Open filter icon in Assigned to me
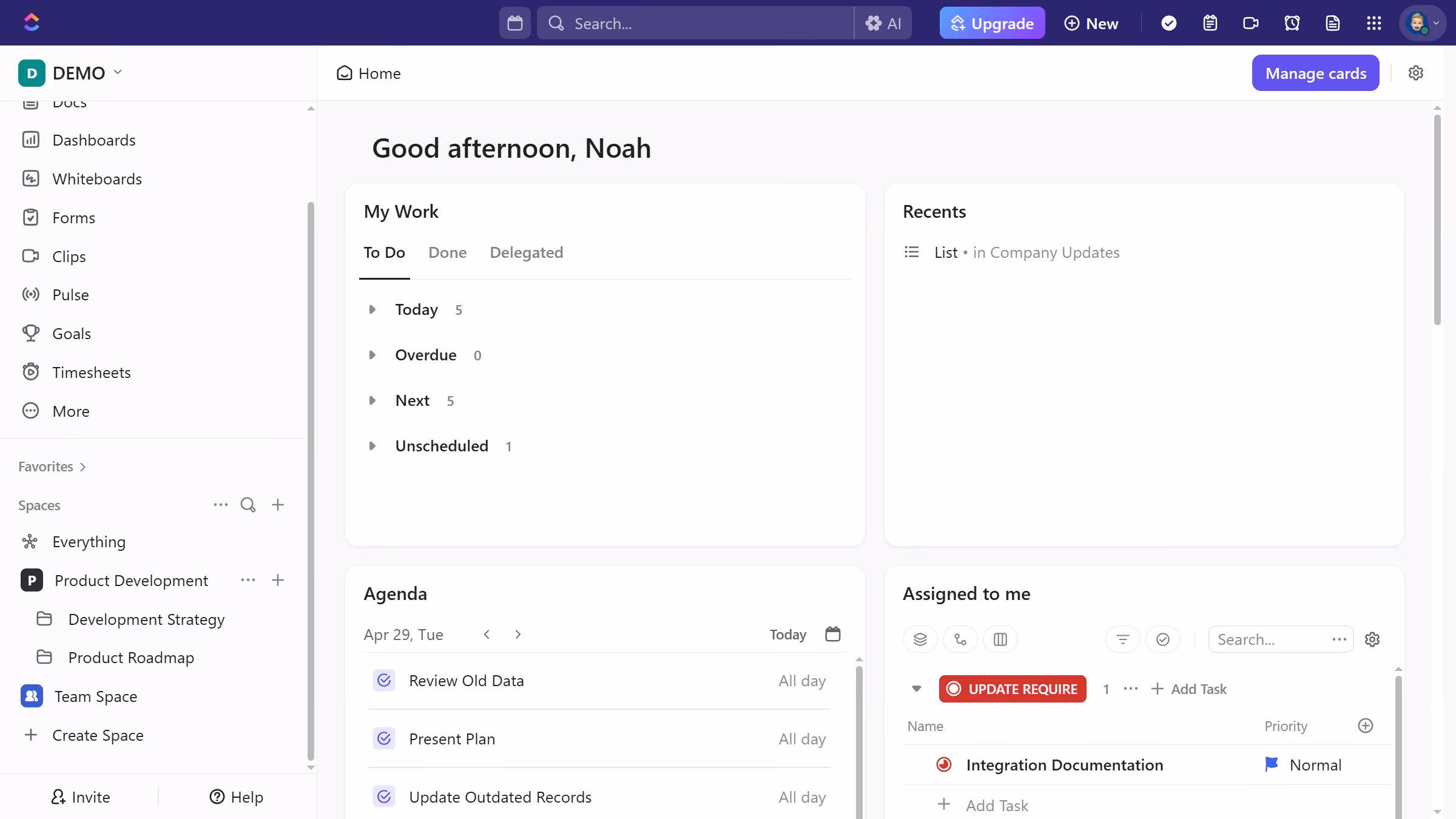 (x=1123, y=639)
